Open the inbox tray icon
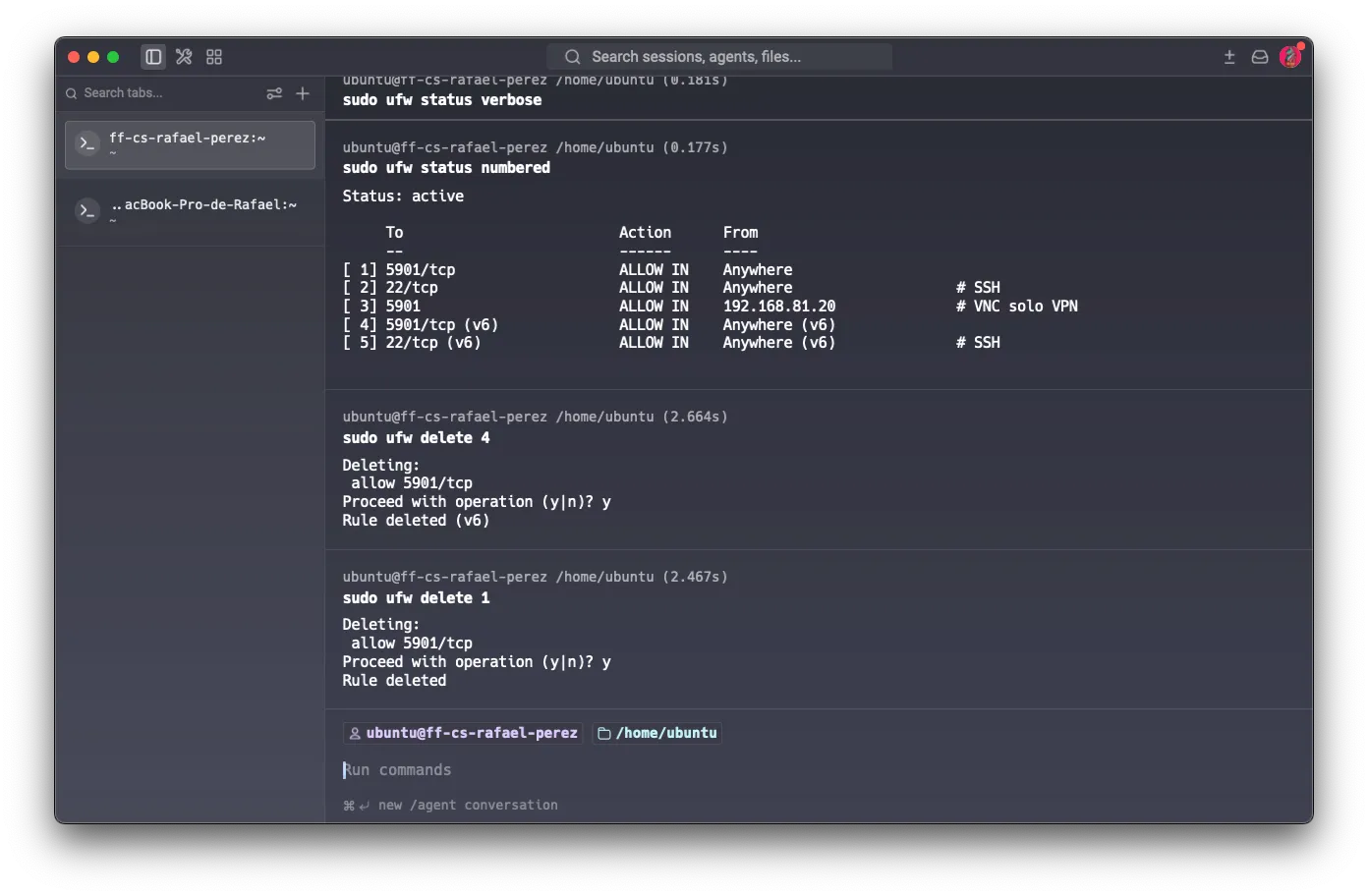Screen dimensions: 1368x896 pyautogui.click(x=1260, y=57)
